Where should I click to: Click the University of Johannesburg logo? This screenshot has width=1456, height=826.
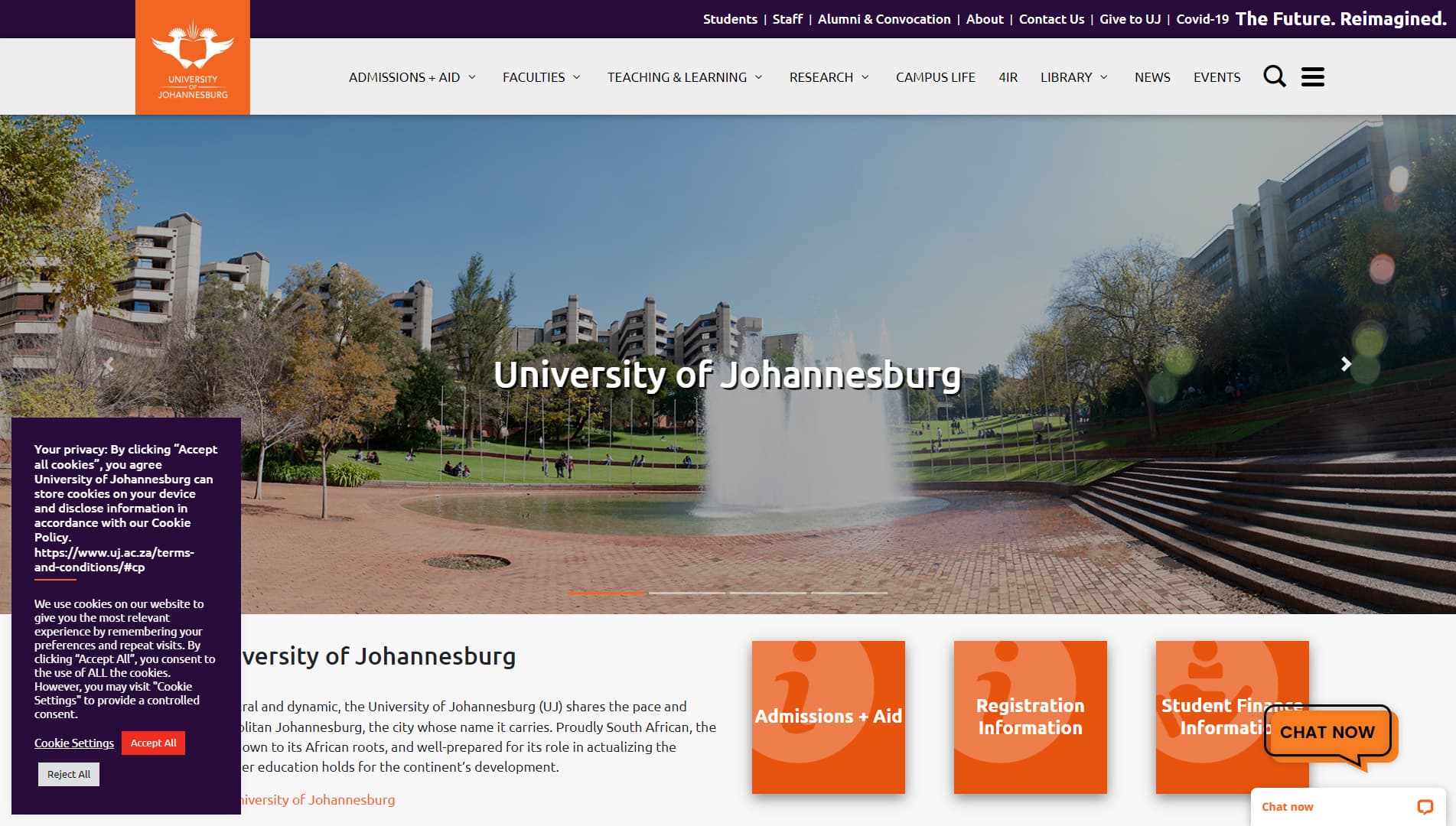point(193,57)
